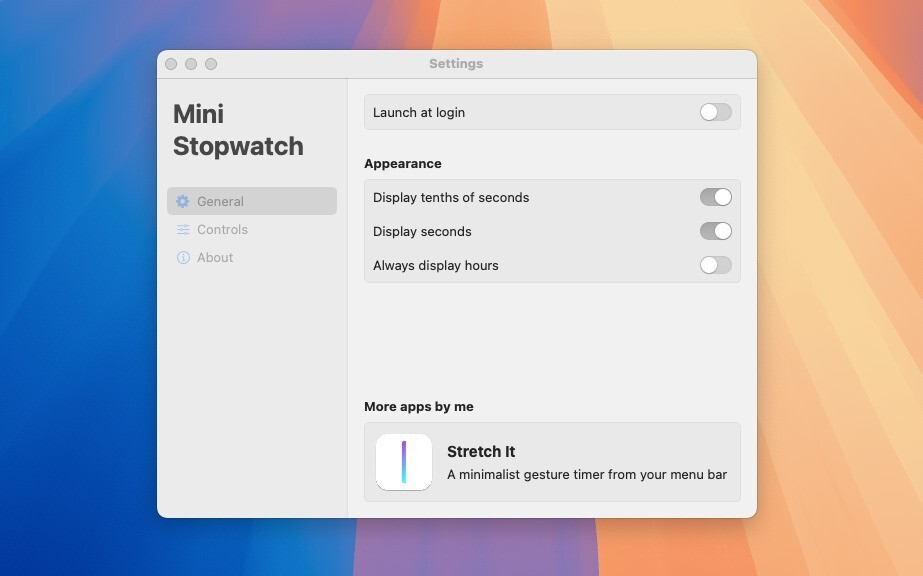This screenshot has width=923, height=576.
Task: Select the General sidebar label
Action: [220, 201]
